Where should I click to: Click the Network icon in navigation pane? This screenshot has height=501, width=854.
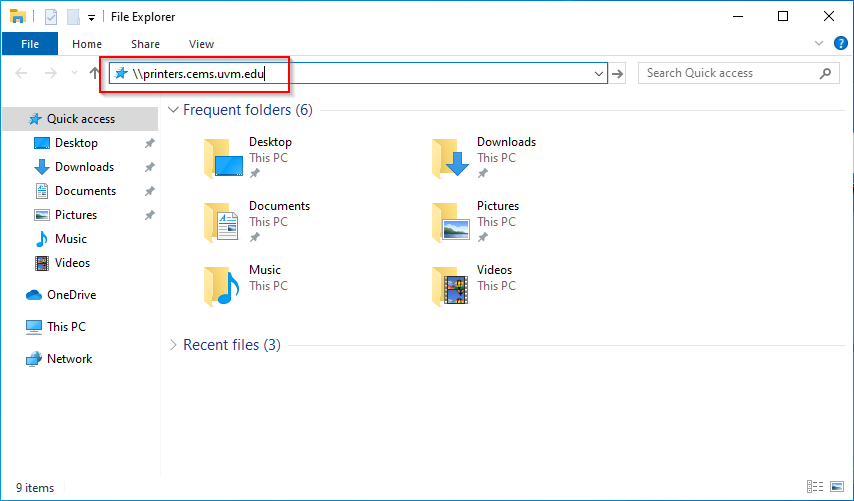(x=34, y=359)
